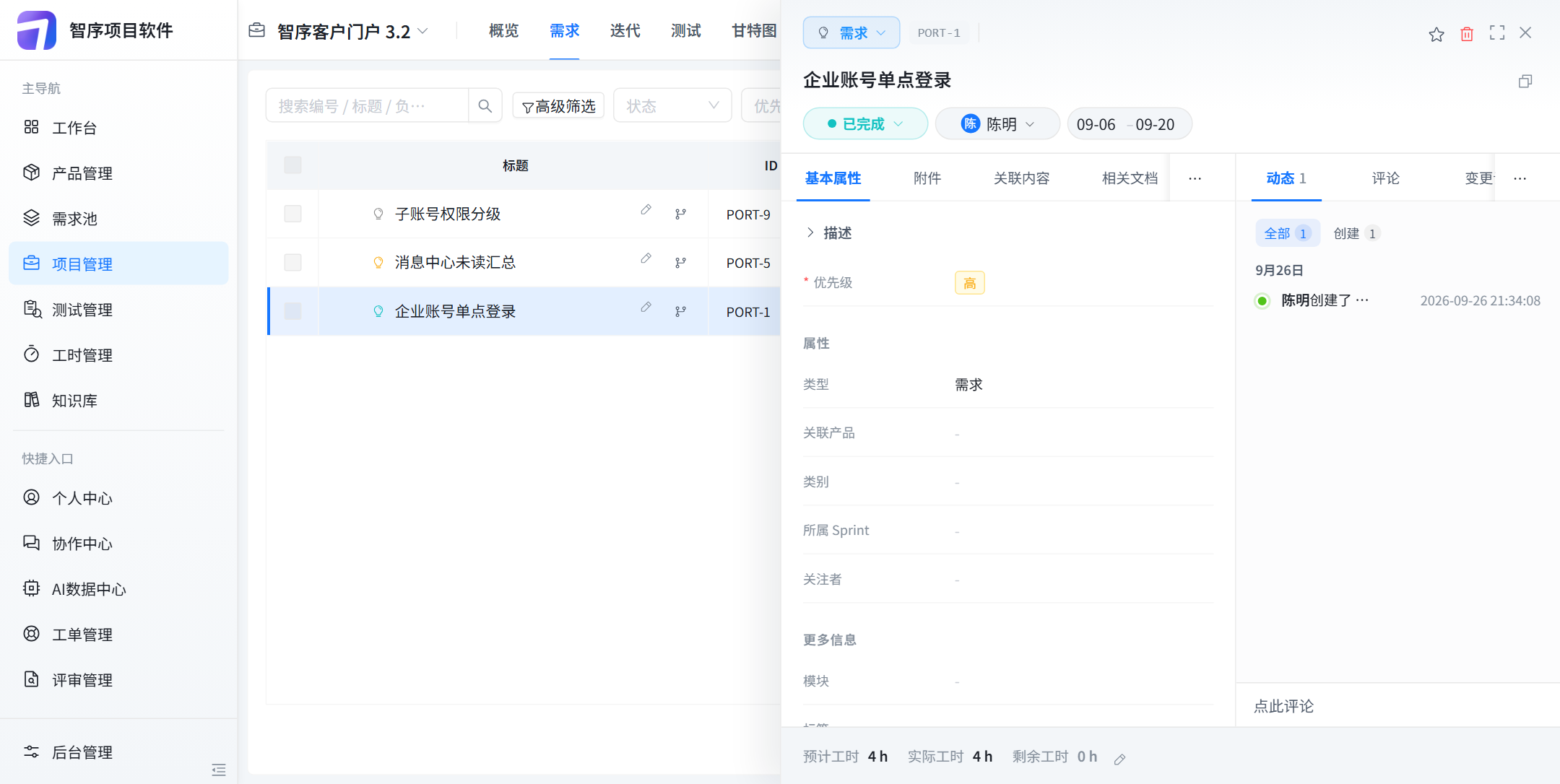Copy the requirement title icon
This screenshot has height=784, width=1560.
coord(1525,81)
